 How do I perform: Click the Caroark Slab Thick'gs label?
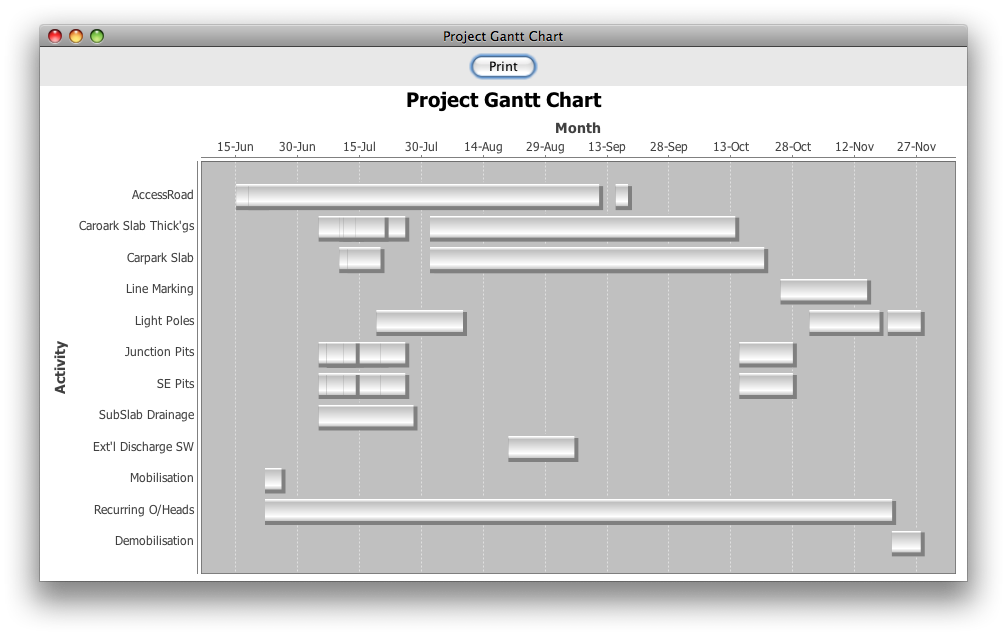(136, 226)
